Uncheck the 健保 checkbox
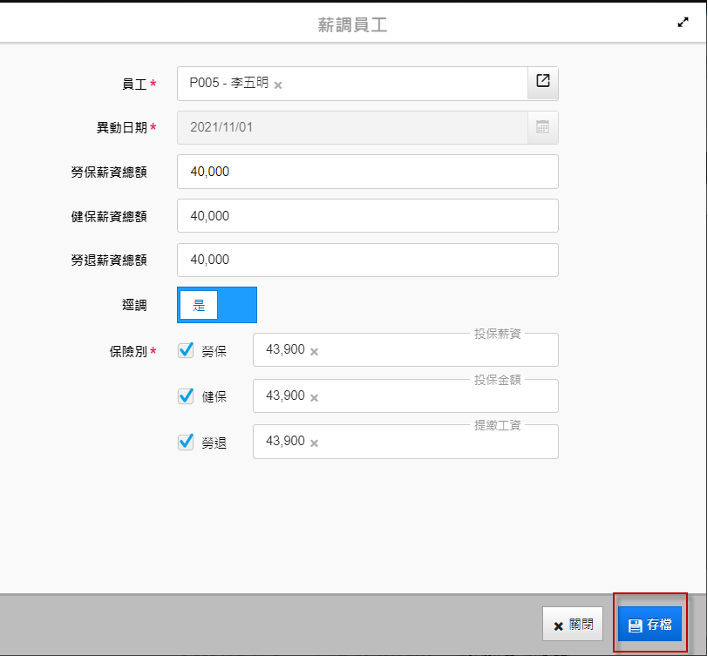The height and width of the screenshot is (656, 708). [186, 396]
